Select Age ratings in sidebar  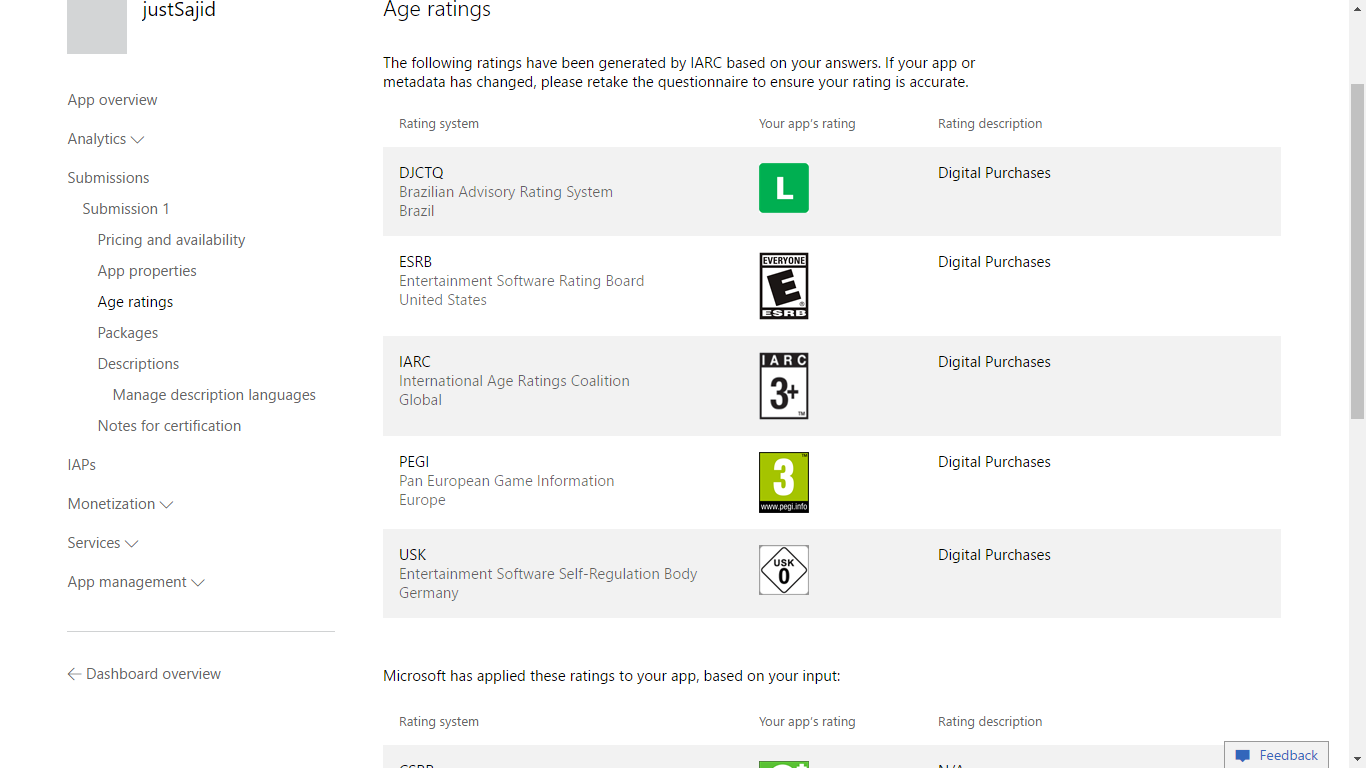(135, 302)
